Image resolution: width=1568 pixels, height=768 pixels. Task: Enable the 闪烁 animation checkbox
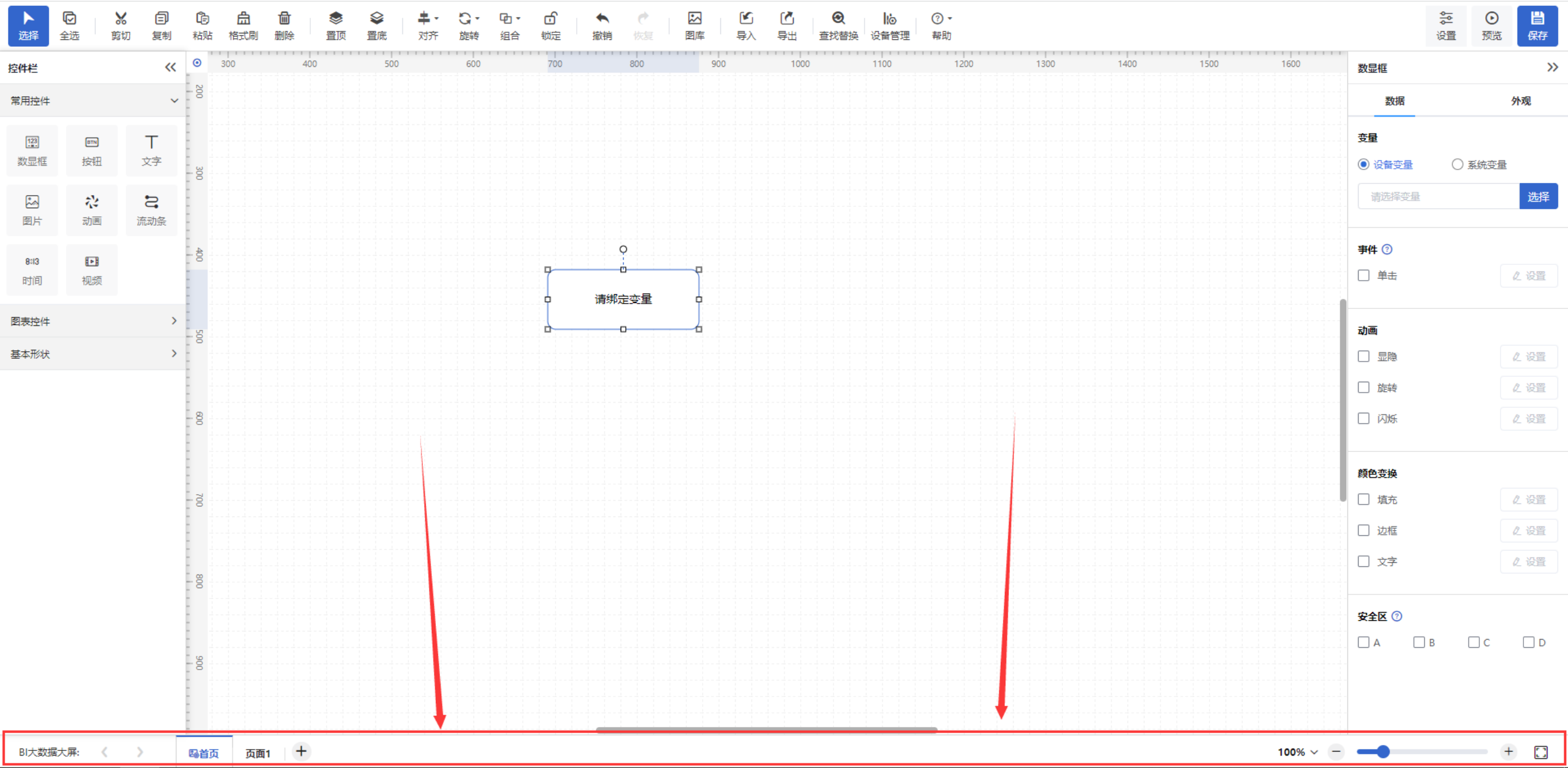click(x=1363, y=419)
